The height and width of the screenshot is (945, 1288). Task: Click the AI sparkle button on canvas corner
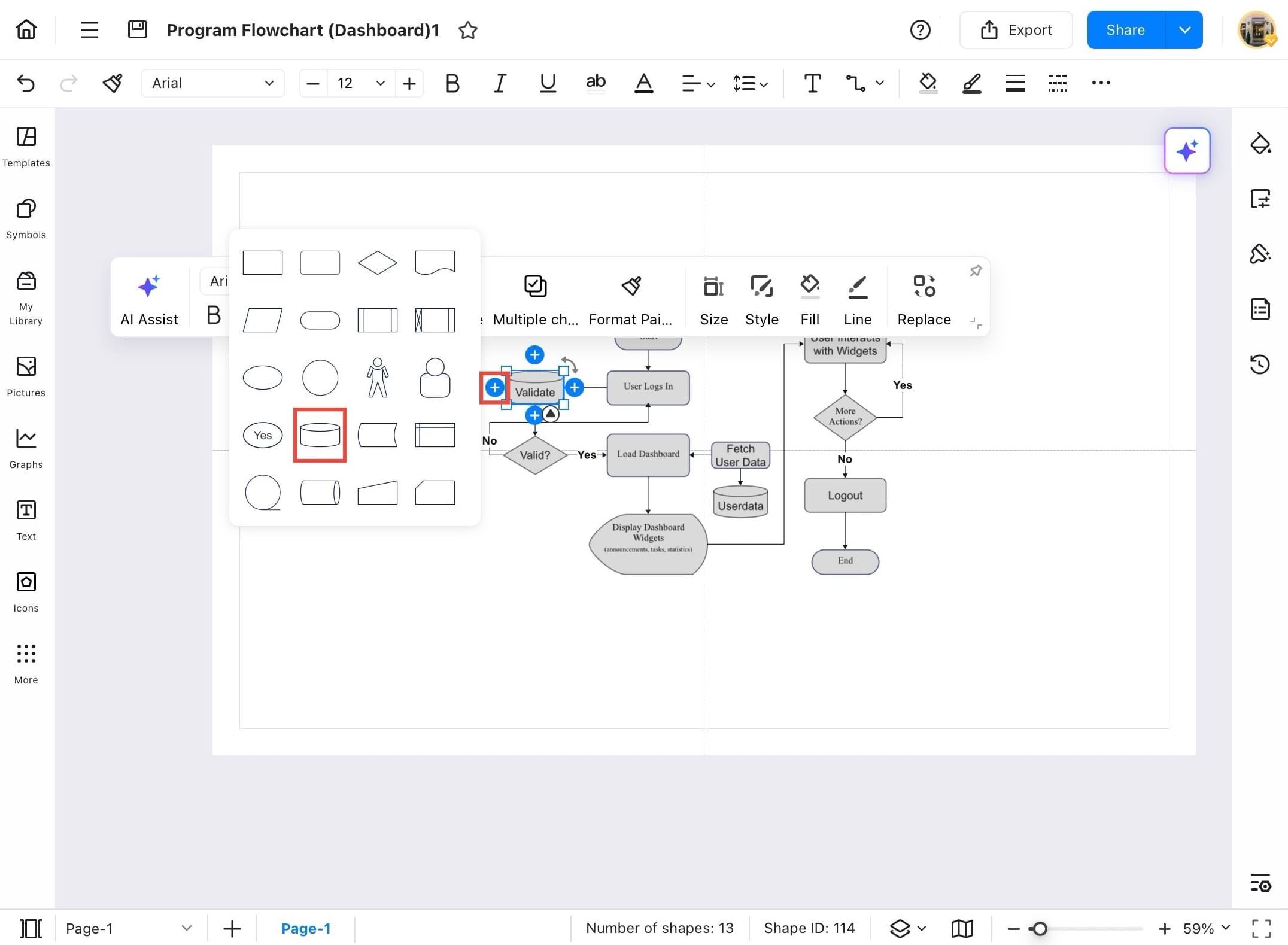coord(1187,151)
